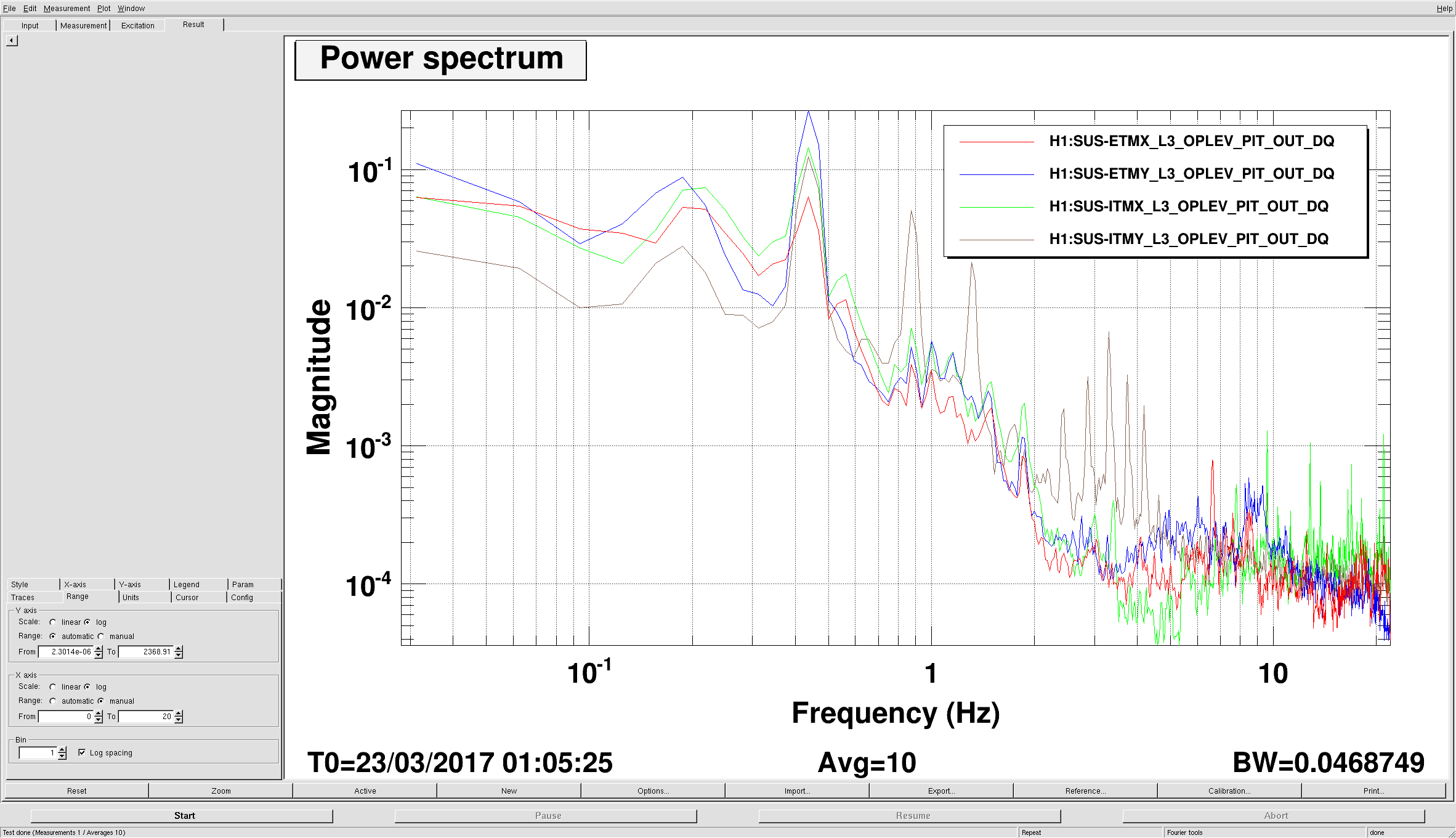Click the Power spectrum plot title

pyautogui.click(x=441, y=60)
